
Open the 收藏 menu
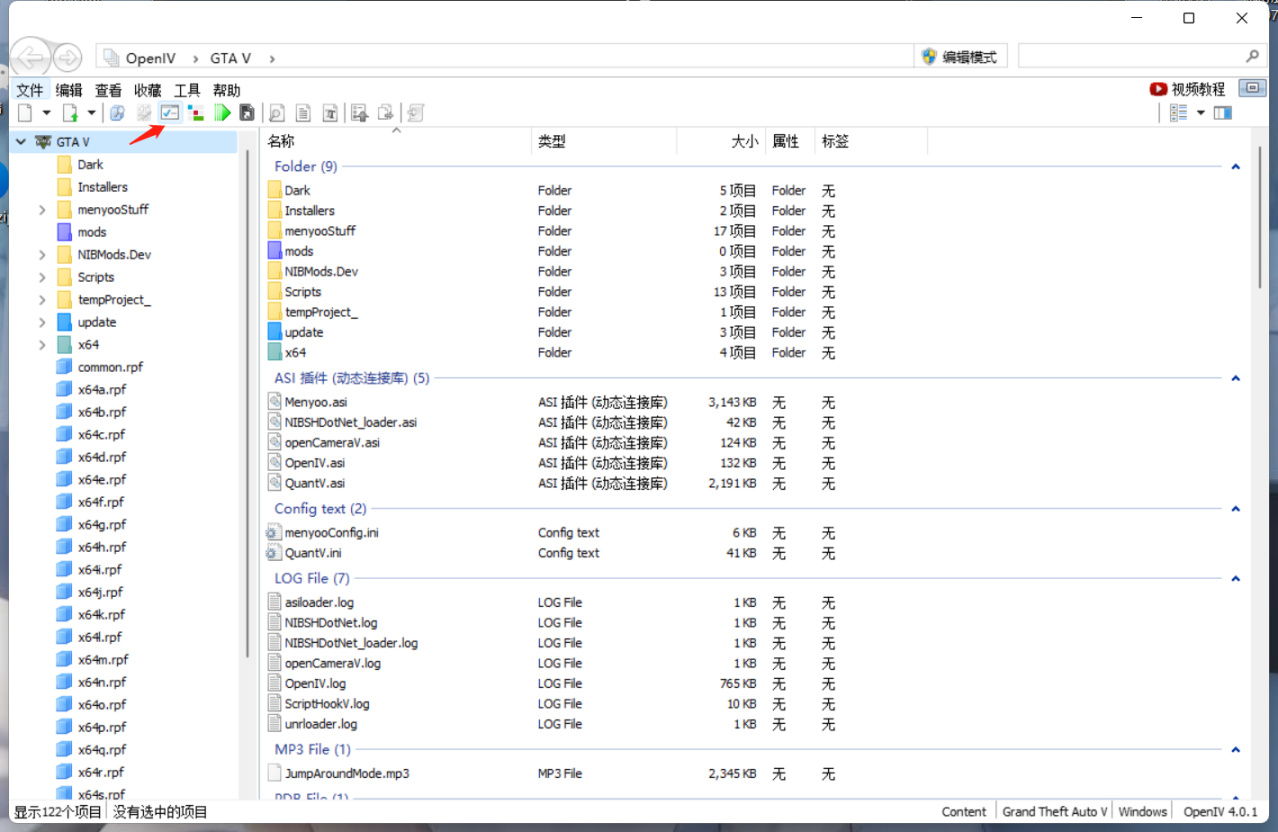pyautogui.click(x=148, y=90)
